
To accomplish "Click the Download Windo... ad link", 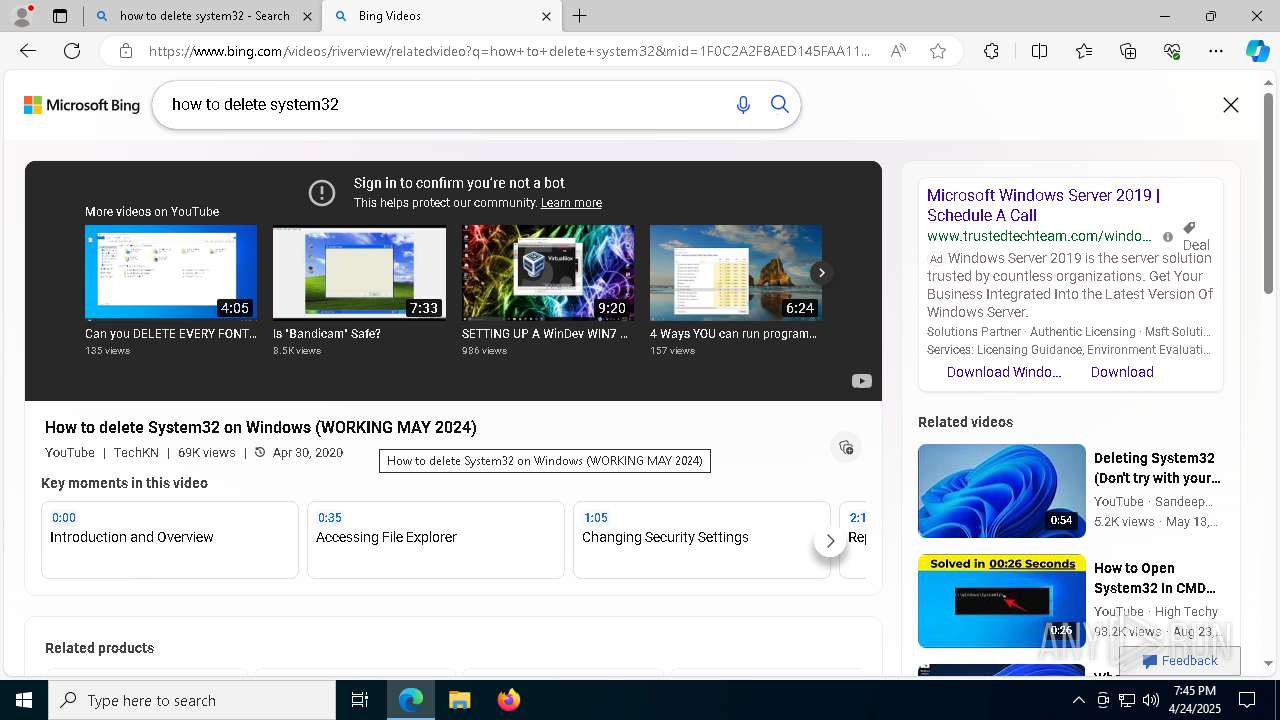I will click(x=1004, y=372).
